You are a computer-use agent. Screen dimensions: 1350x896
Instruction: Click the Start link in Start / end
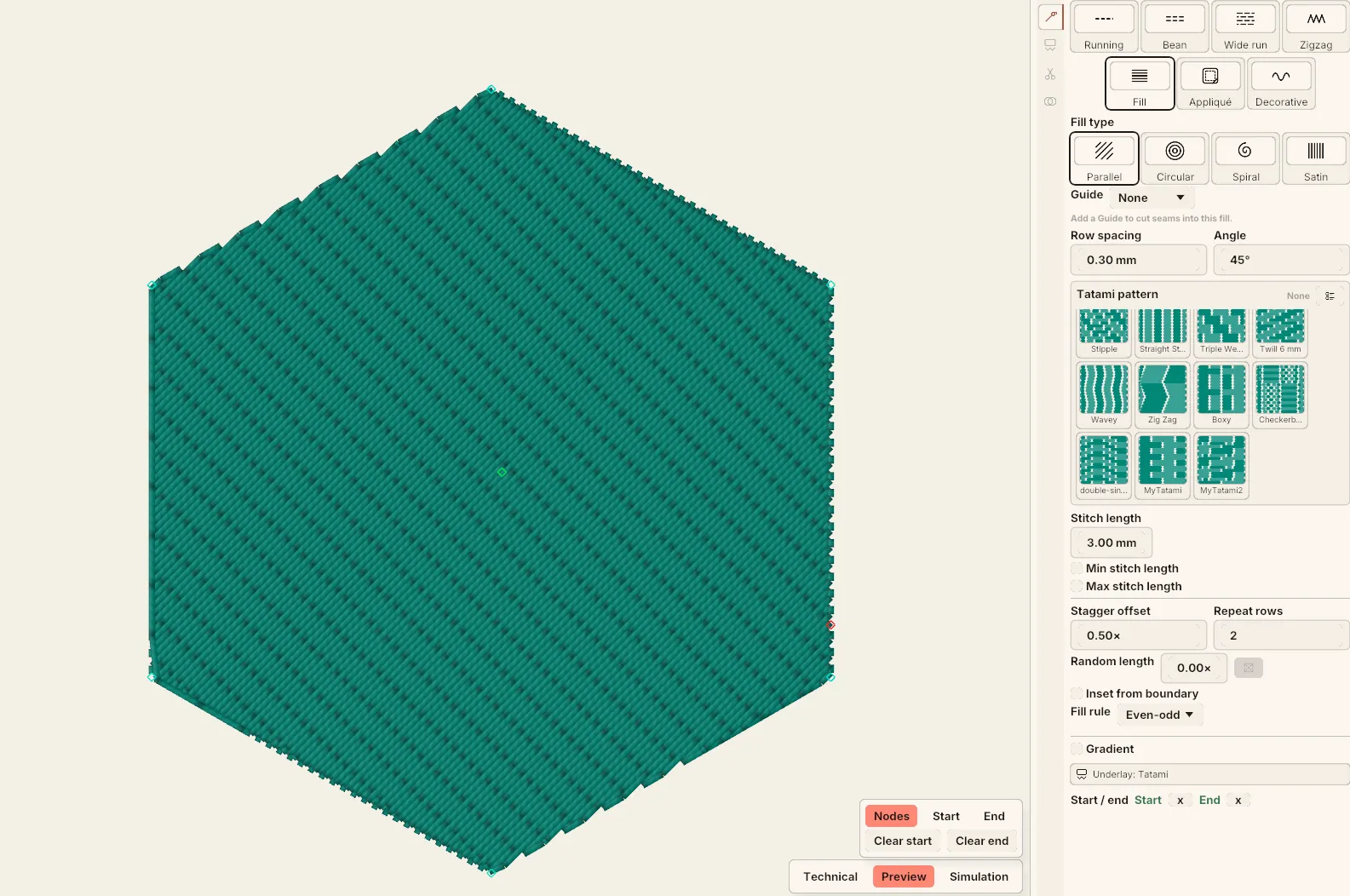1147,800
